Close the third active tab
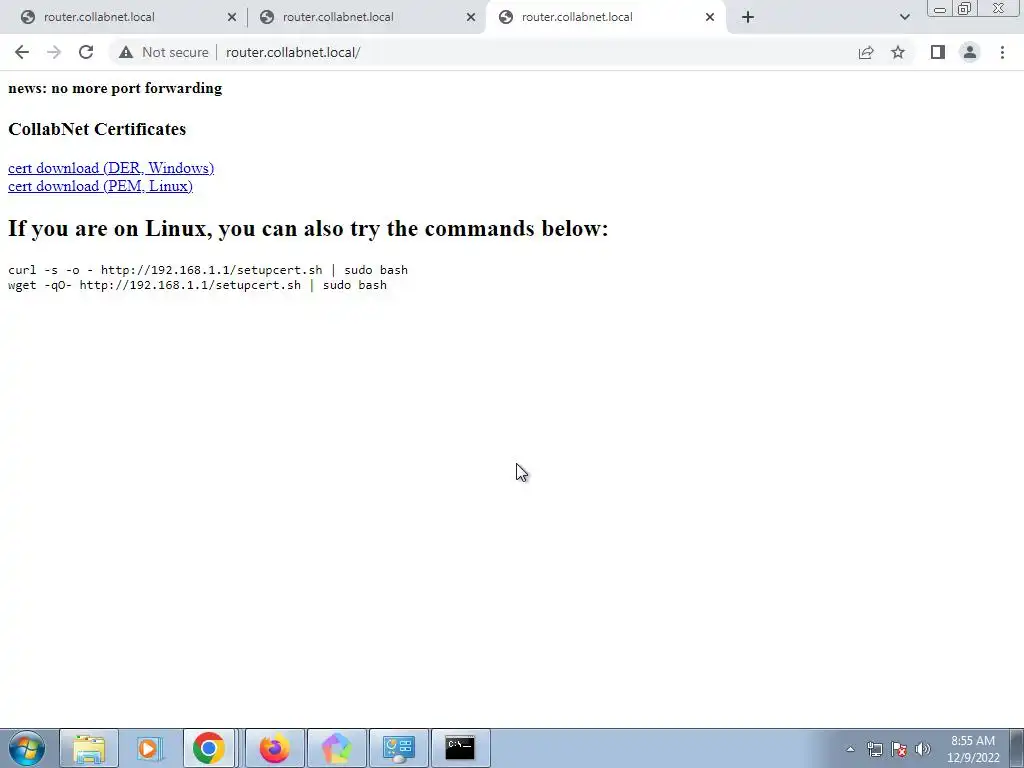This screenshot has width=1024, height=768. [x=710, y=17]
